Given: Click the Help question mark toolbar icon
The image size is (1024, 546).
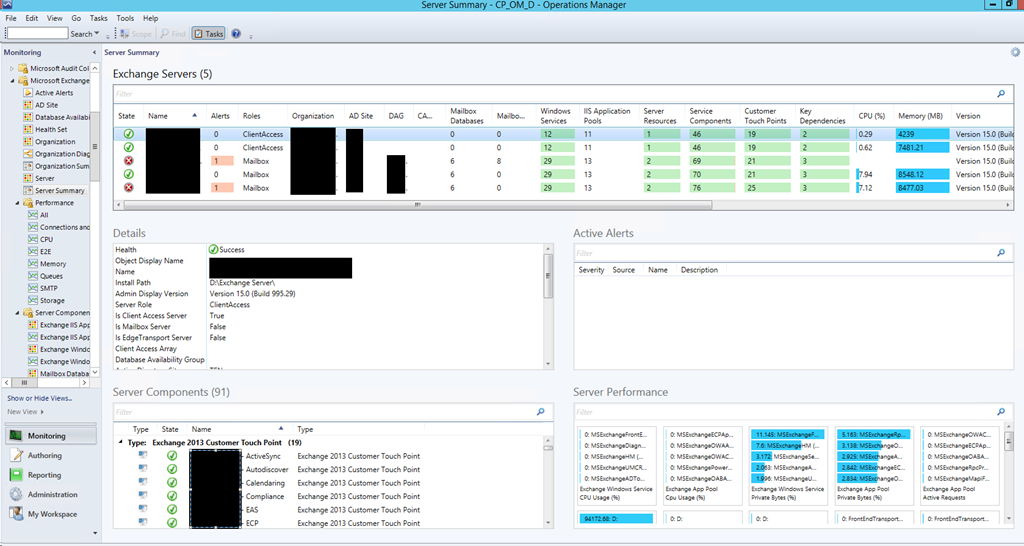Looking at the screenshot, I should tap(236, 34).
